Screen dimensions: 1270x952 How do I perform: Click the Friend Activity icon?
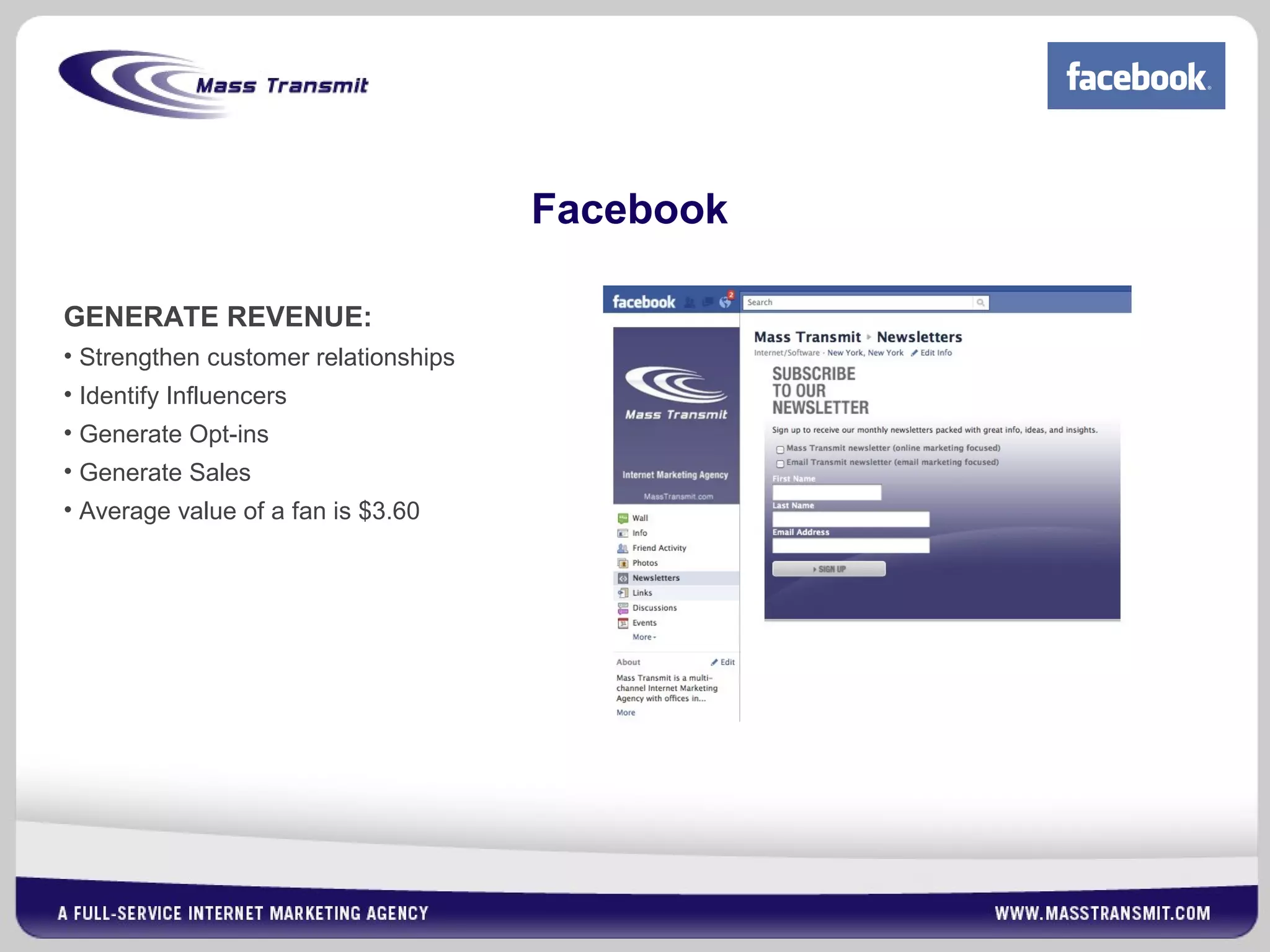coord(623,548)
